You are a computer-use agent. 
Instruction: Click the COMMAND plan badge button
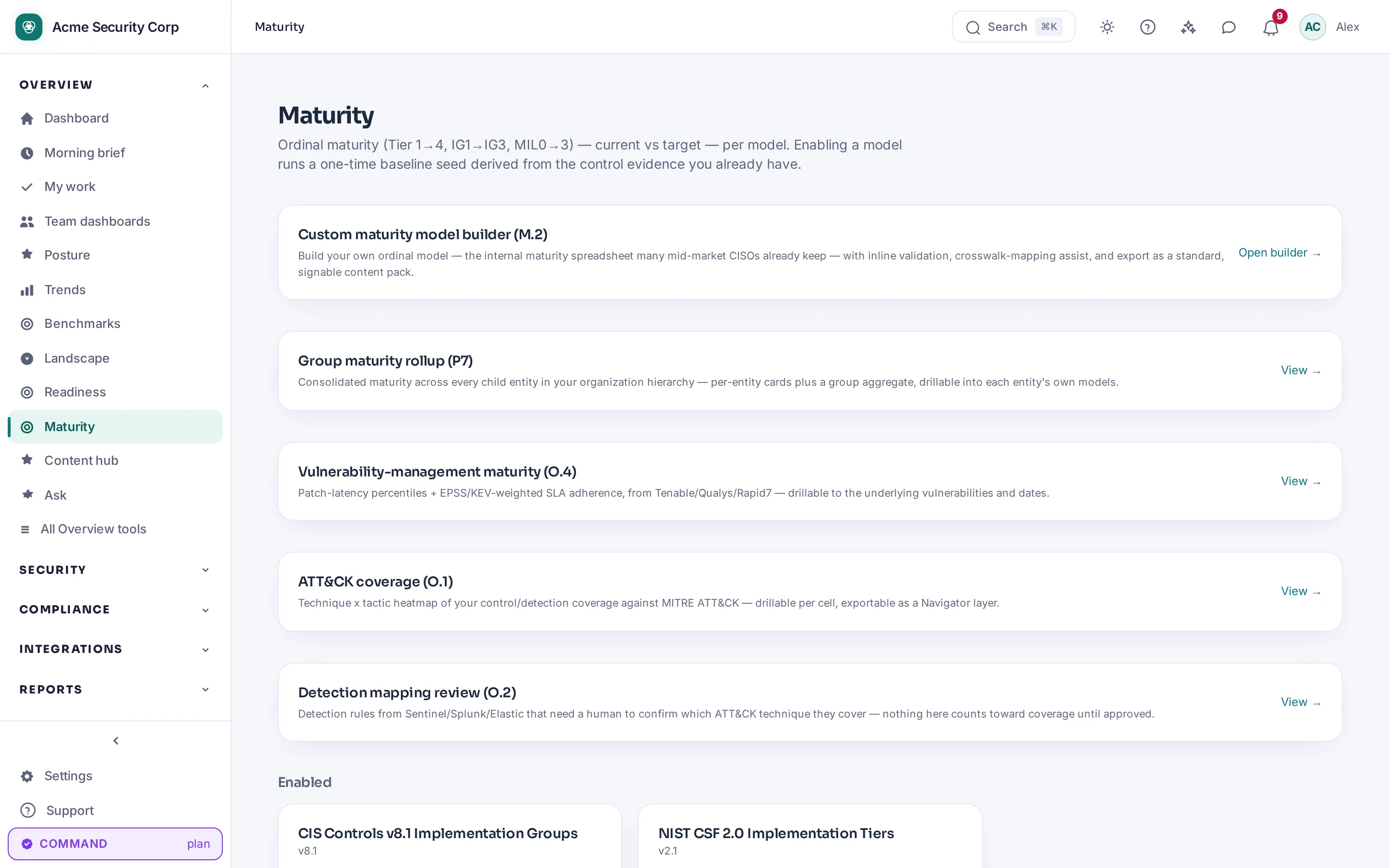click(x=115, y=843)
